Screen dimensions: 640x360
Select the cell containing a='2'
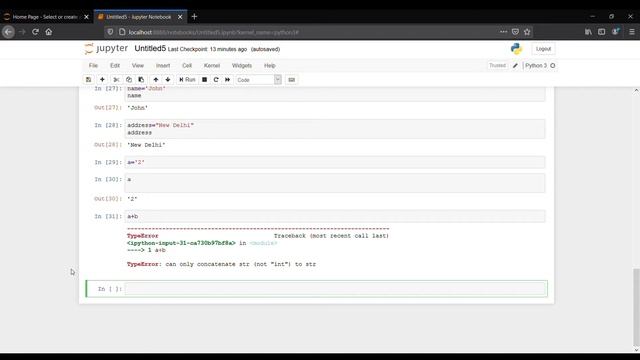(335, 162)
